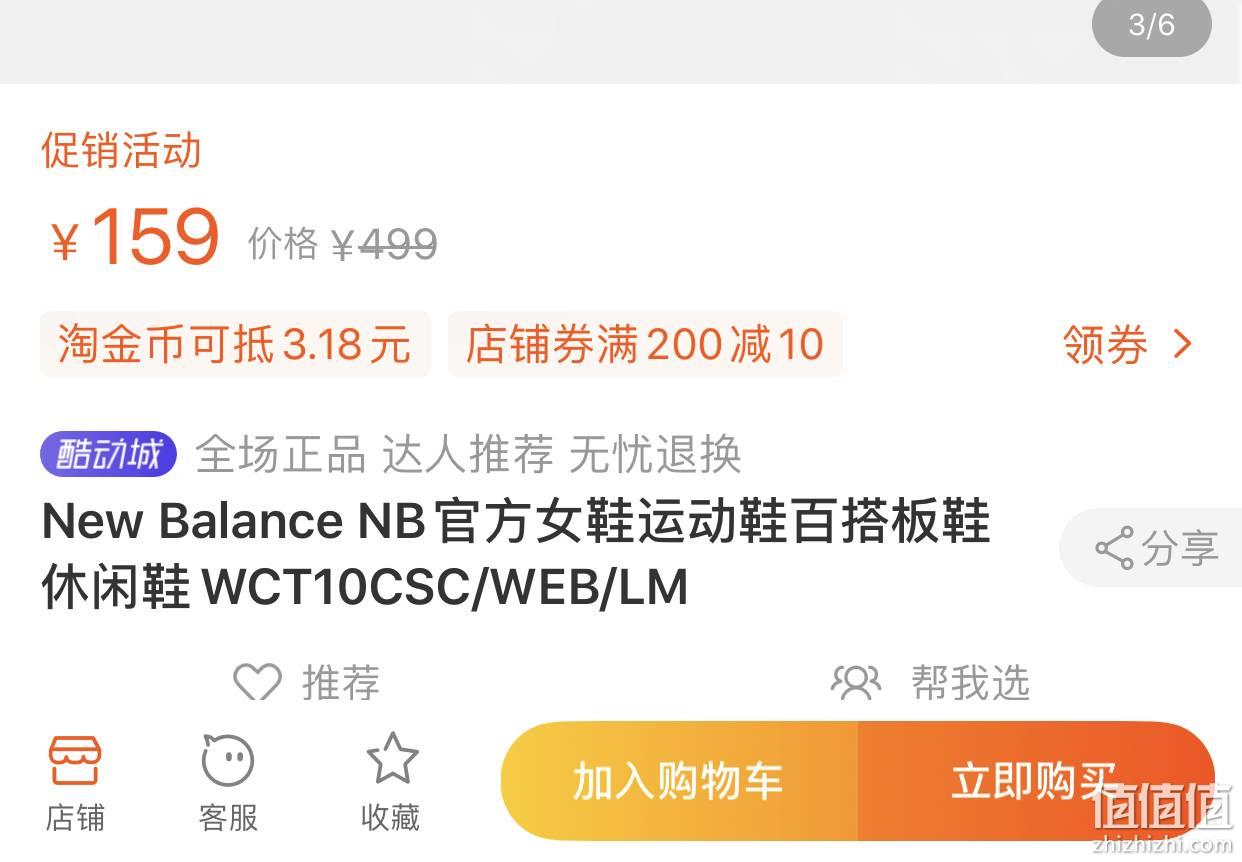The height and width of the screenshot is (862, 1242).
Task: Tap the crossed-out ¥499 price
Action: click(385, 244)
